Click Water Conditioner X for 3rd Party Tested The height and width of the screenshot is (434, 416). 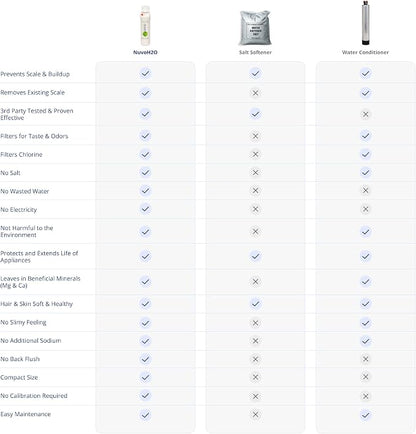366,114
